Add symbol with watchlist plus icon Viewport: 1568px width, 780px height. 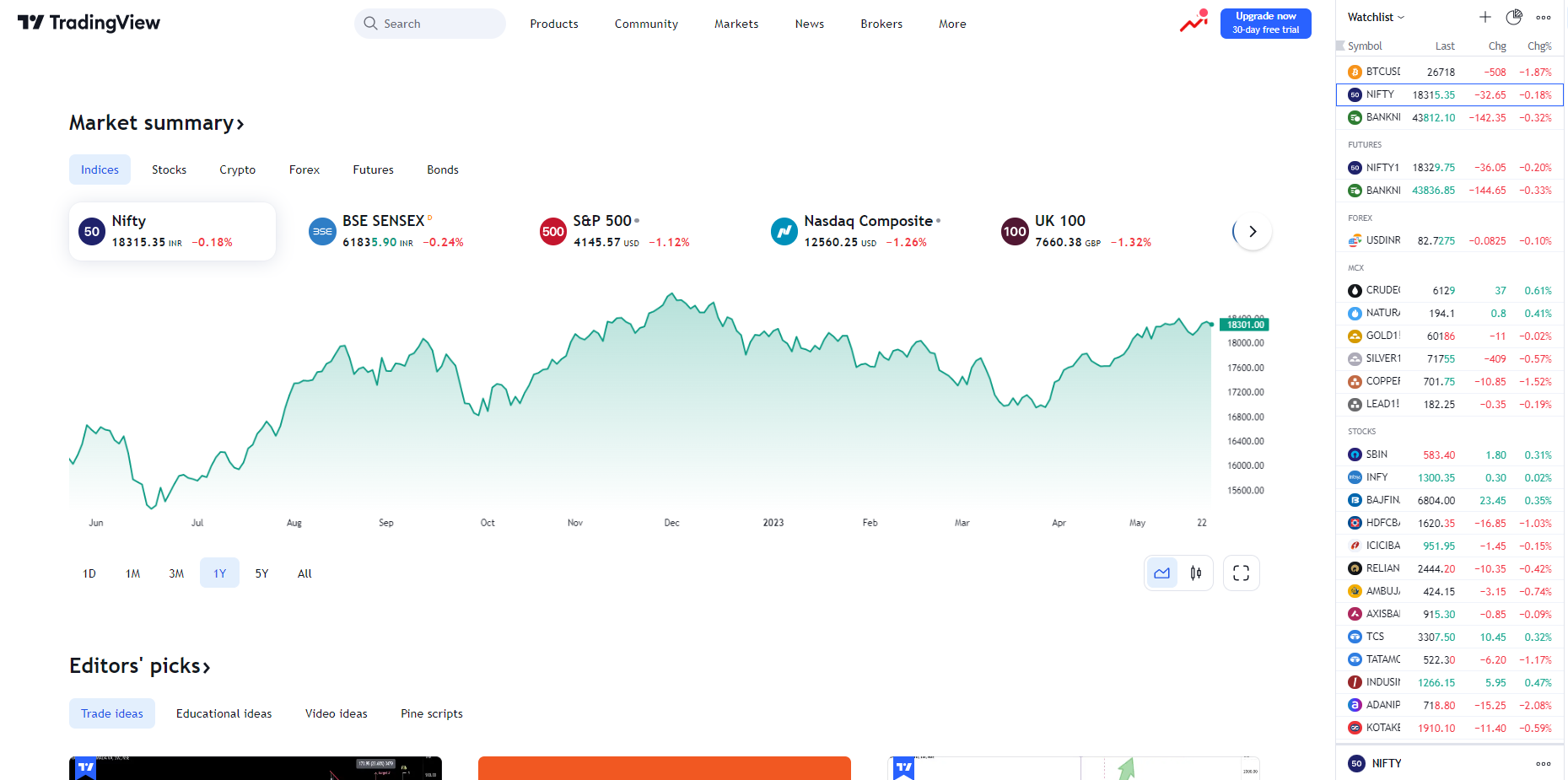1485,17
